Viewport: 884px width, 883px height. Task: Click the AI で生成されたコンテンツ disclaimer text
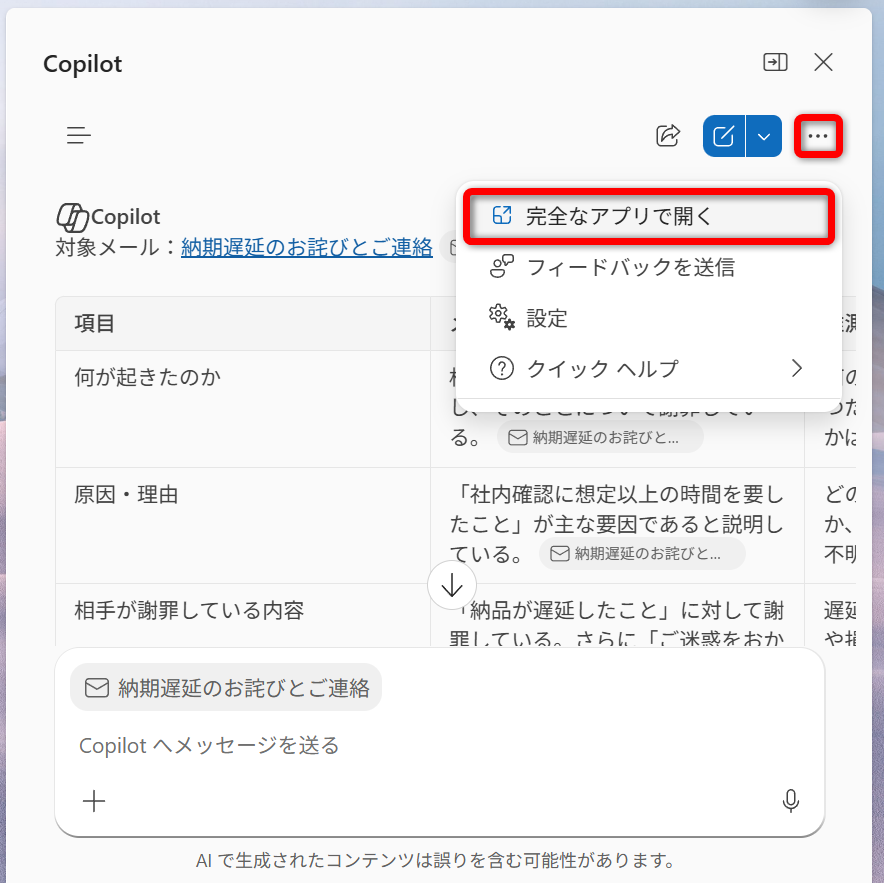coord(436,860)
